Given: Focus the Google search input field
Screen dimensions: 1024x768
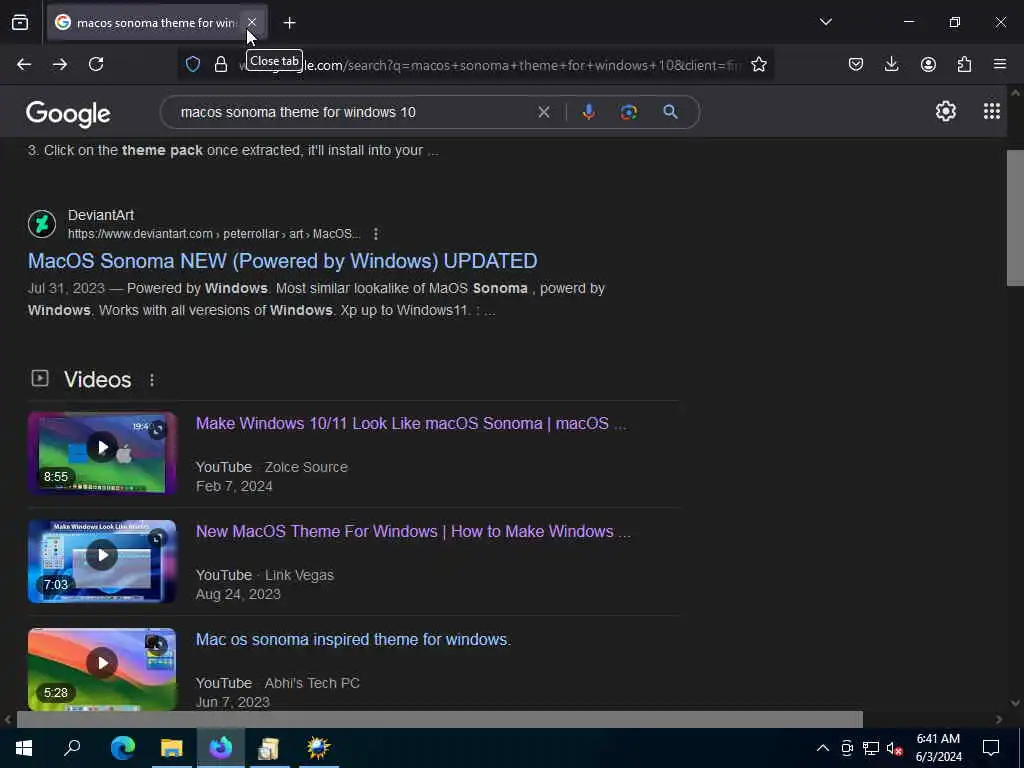Looking at the screenshot, I should pos(353,112).
